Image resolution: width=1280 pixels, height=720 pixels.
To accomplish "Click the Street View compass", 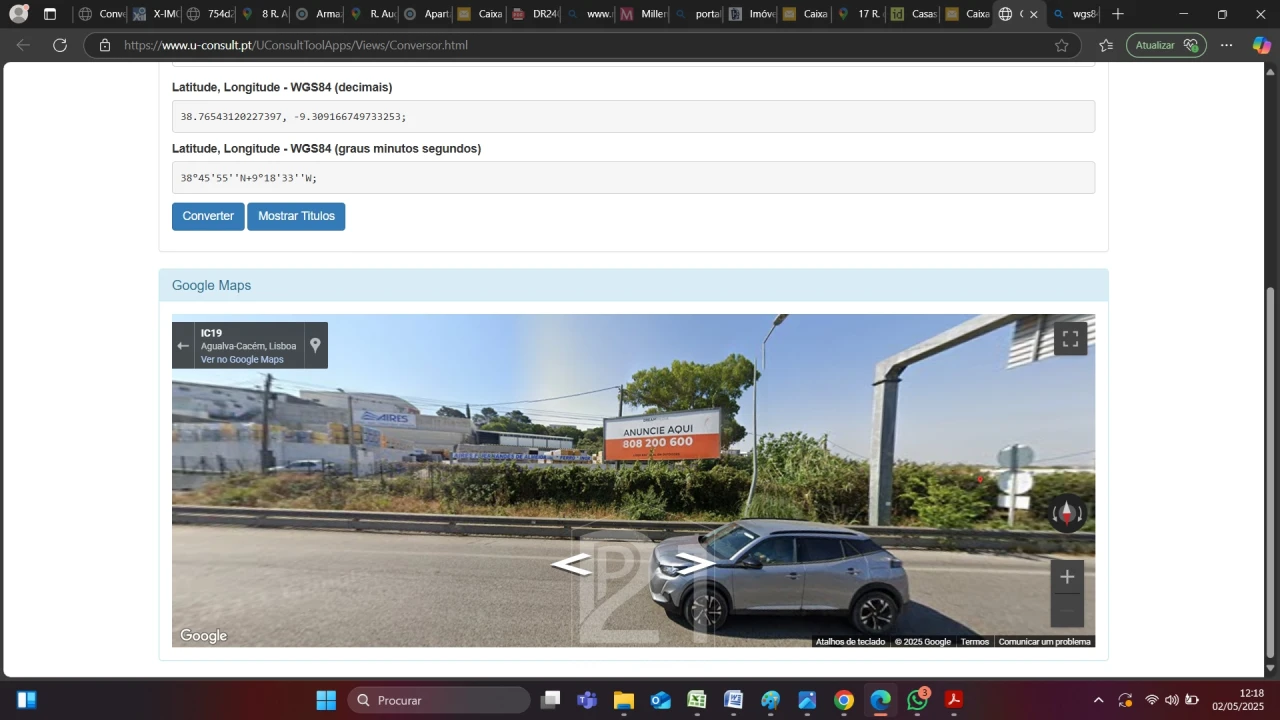I will coord(1067,514).
